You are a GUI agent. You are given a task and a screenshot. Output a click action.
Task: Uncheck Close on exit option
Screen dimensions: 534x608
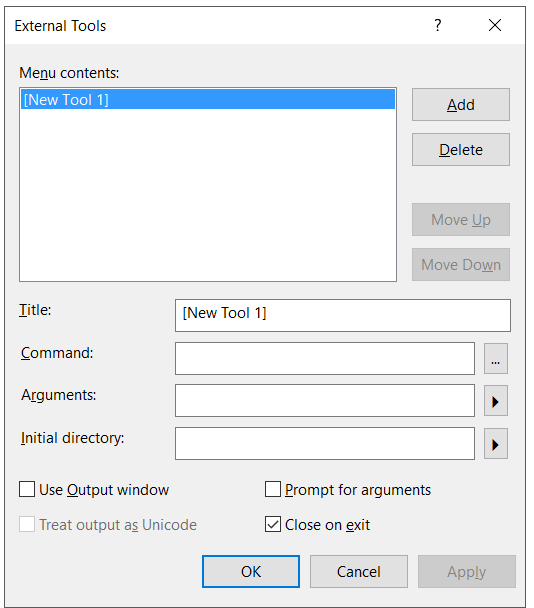click(x=273, y=524)
